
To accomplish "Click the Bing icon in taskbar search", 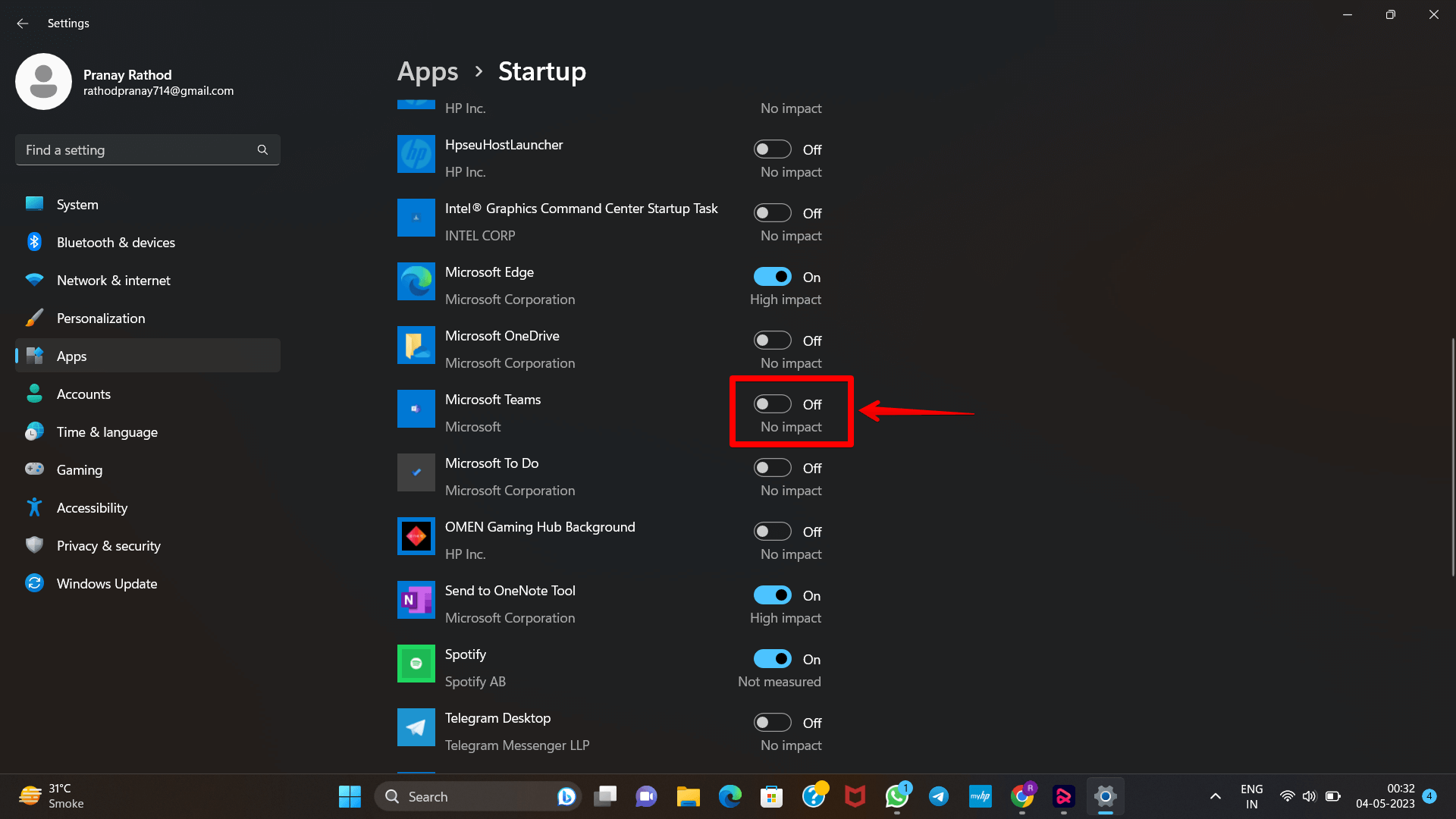I will tap(566, 796).
